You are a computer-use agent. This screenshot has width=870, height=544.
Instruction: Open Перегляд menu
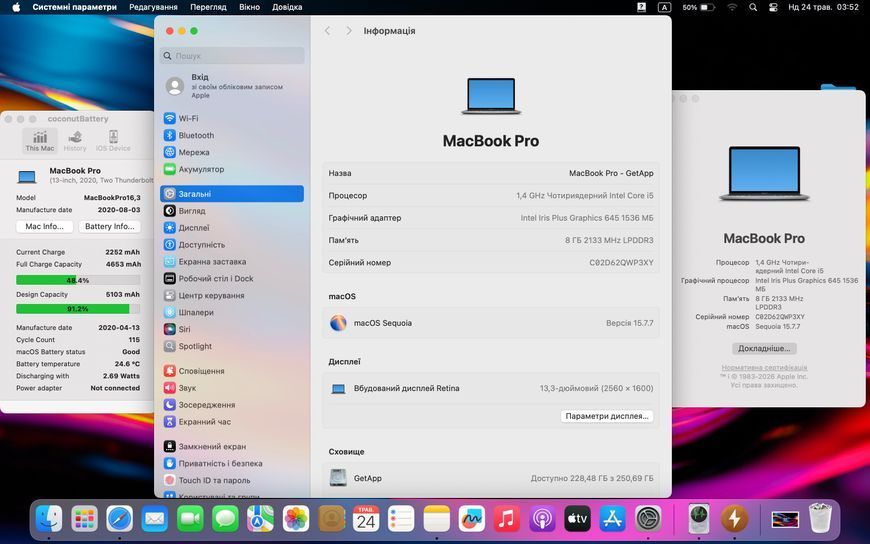coord(208,7)
